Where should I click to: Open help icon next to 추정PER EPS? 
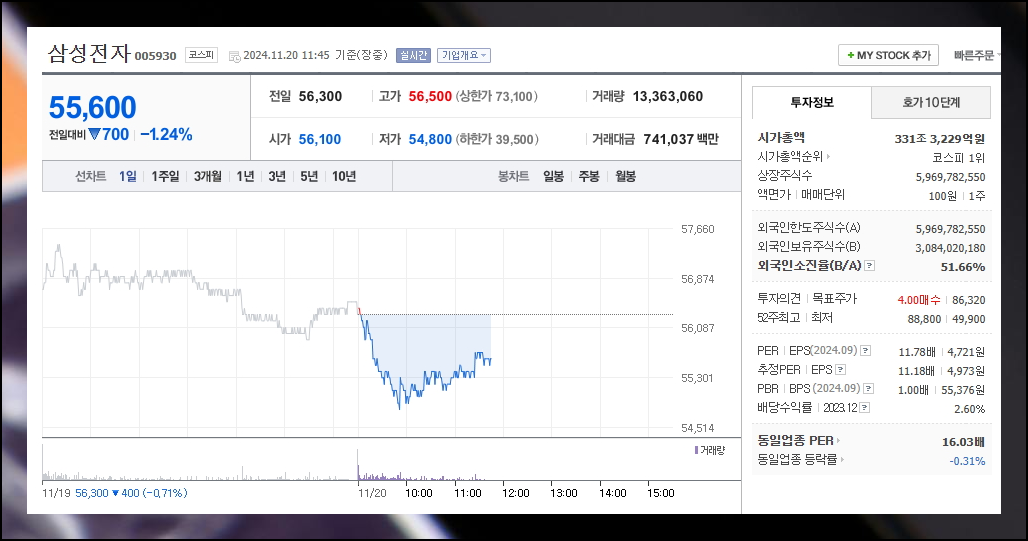coord(840,370)
